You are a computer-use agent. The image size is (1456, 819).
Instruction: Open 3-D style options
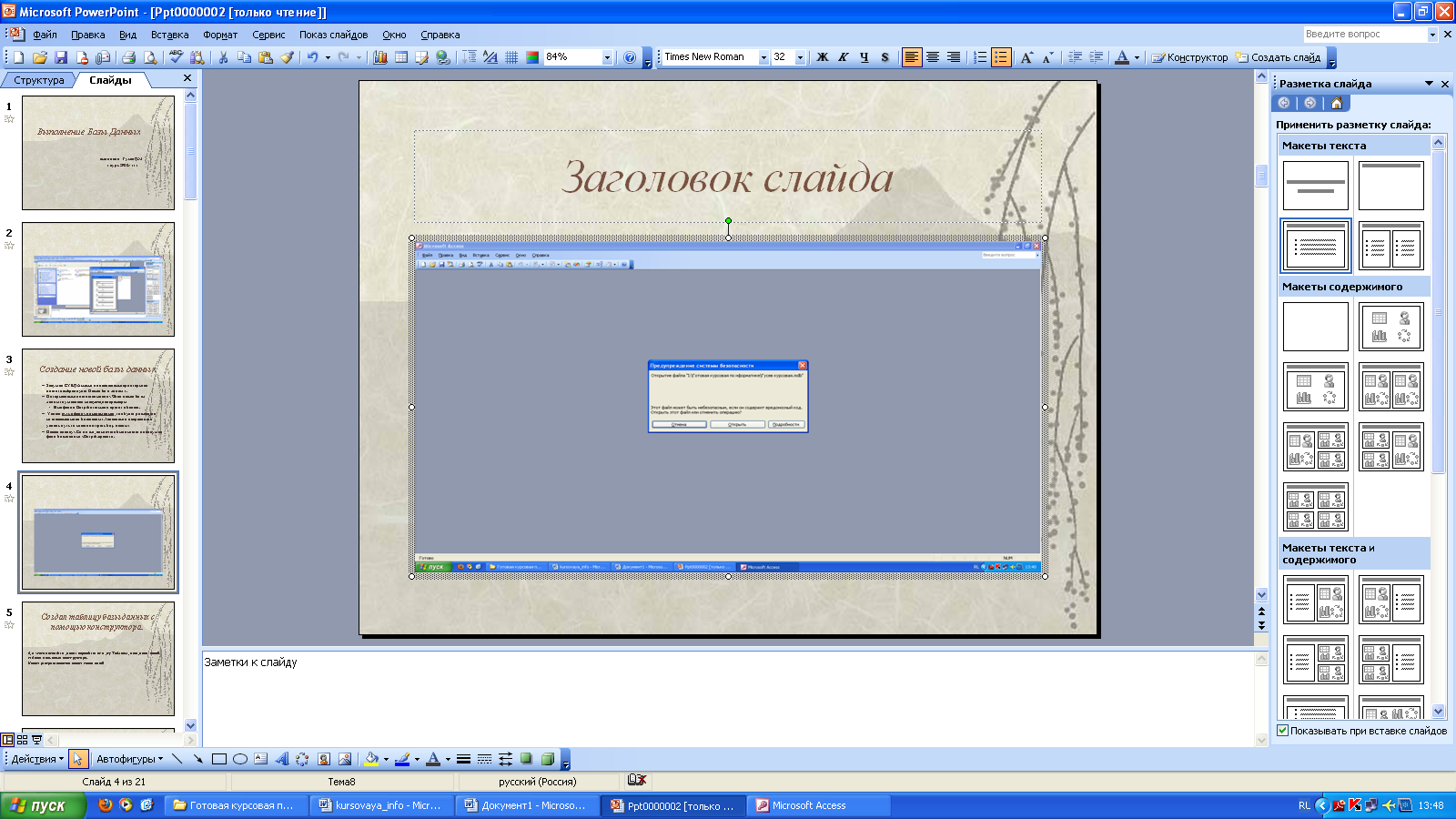547,759
